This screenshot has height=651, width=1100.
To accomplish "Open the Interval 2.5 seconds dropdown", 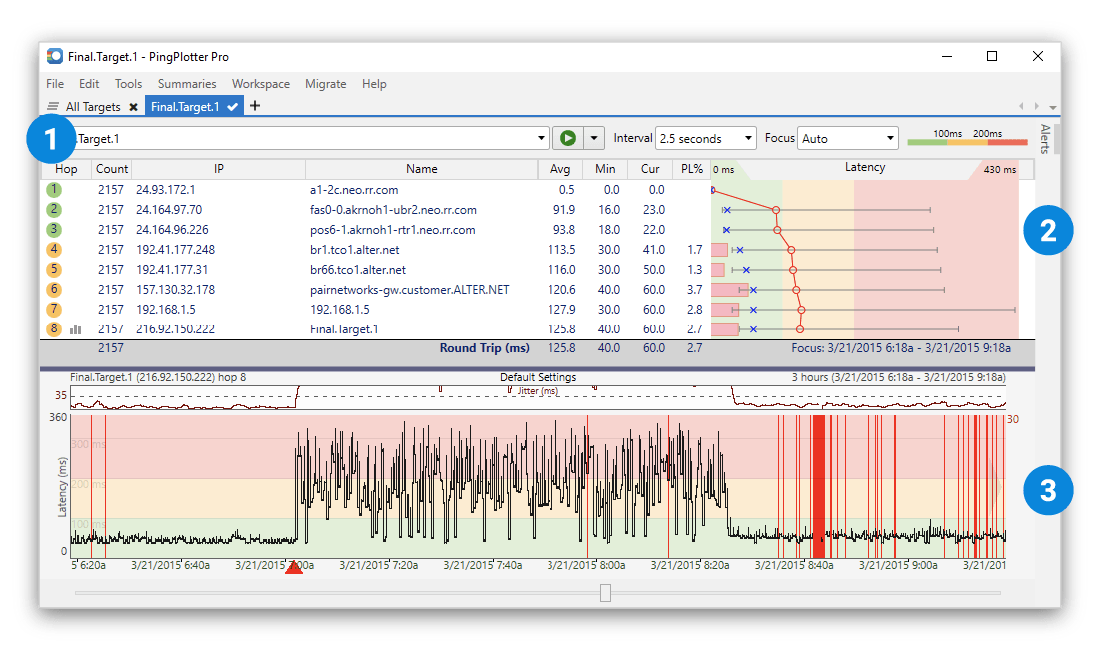I will [705, 138].
